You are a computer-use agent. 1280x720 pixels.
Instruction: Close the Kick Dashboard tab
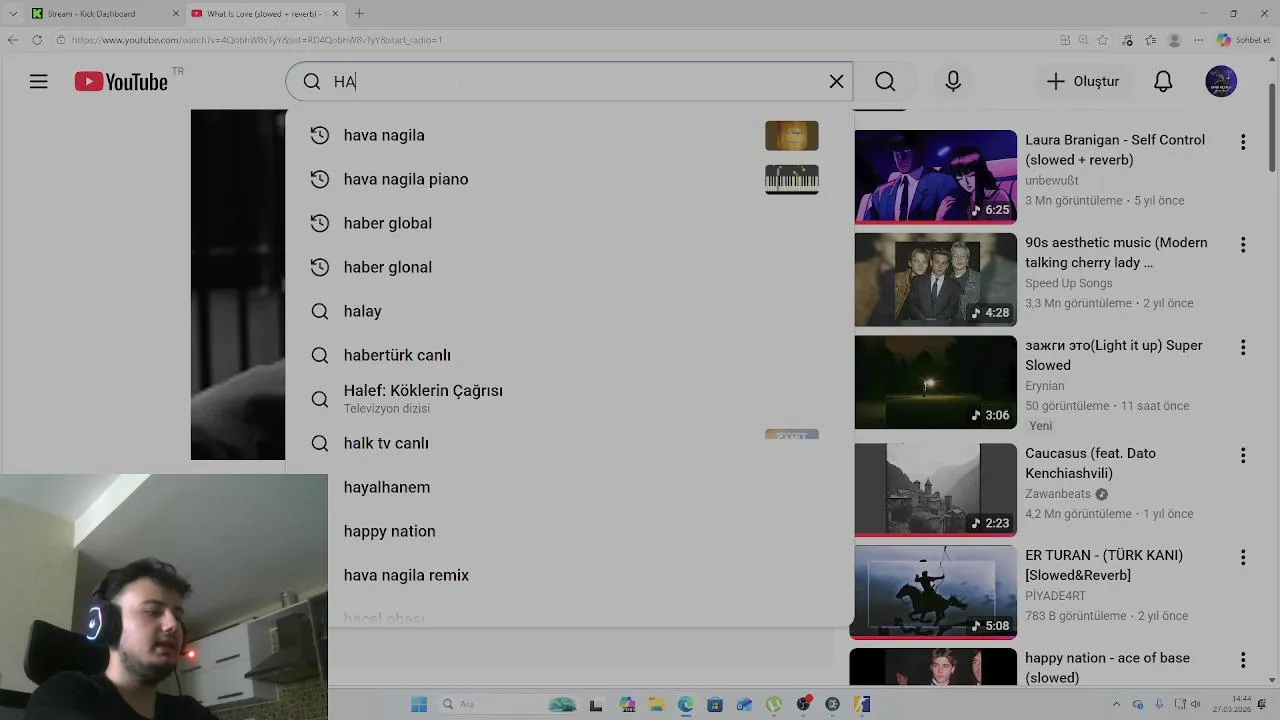pos(176,14)
